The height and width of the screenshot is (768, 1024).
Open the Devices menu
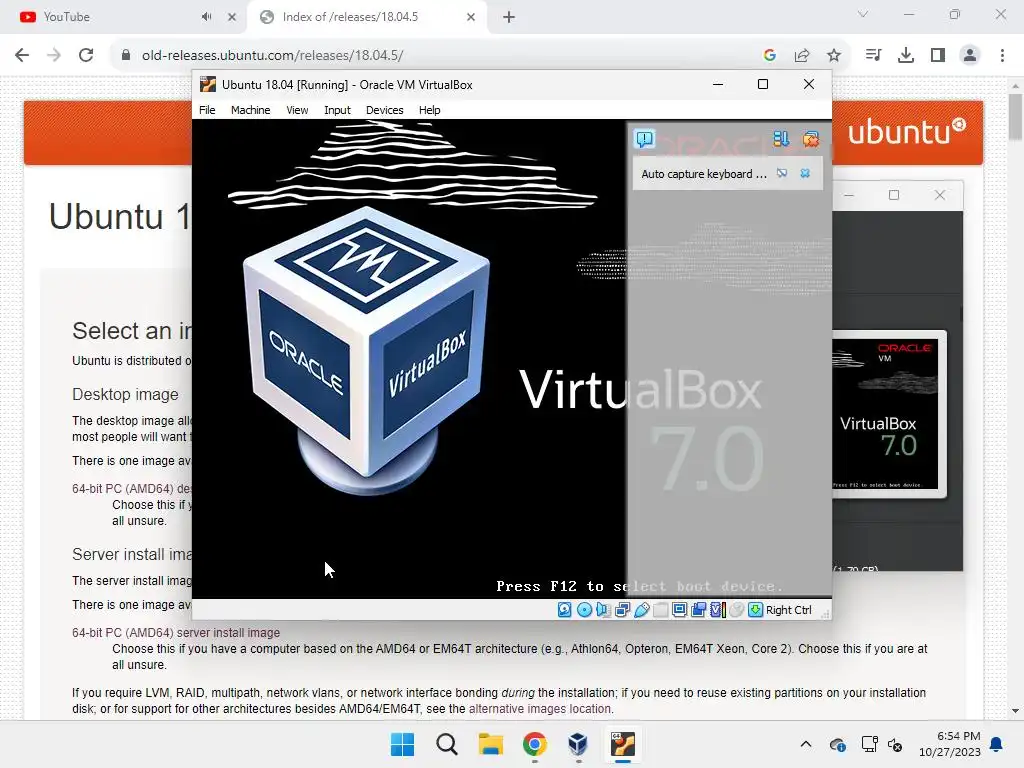point(384,110)
